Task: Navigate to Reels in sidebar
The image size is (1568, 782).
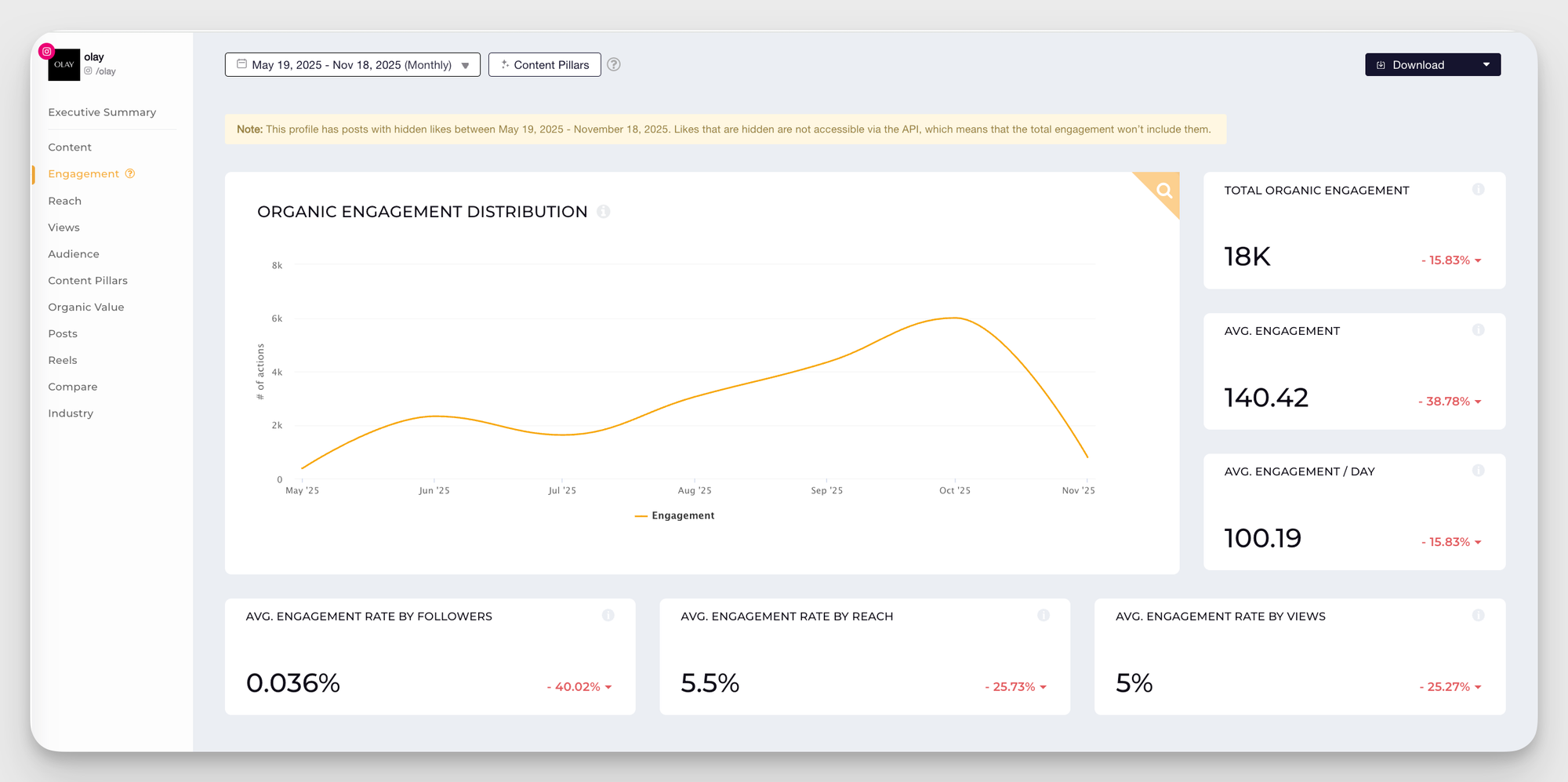Action: [x=63, y=360]
